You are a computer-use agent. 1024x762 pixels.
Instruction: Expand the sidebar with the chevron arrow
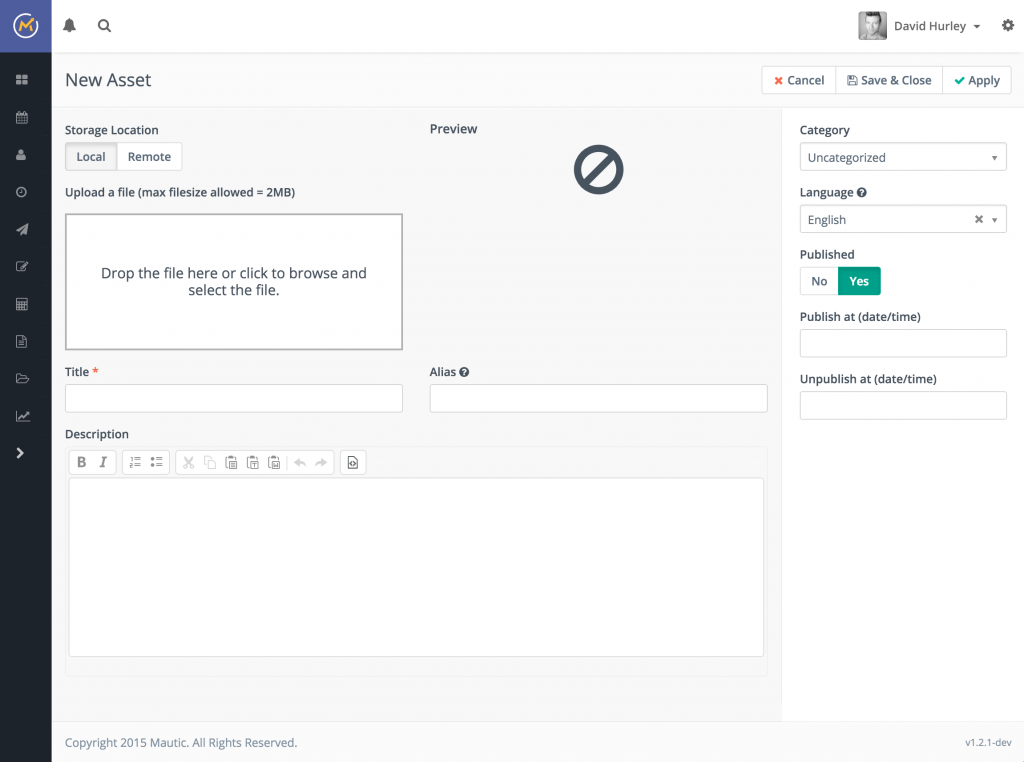tap(20, 453)
